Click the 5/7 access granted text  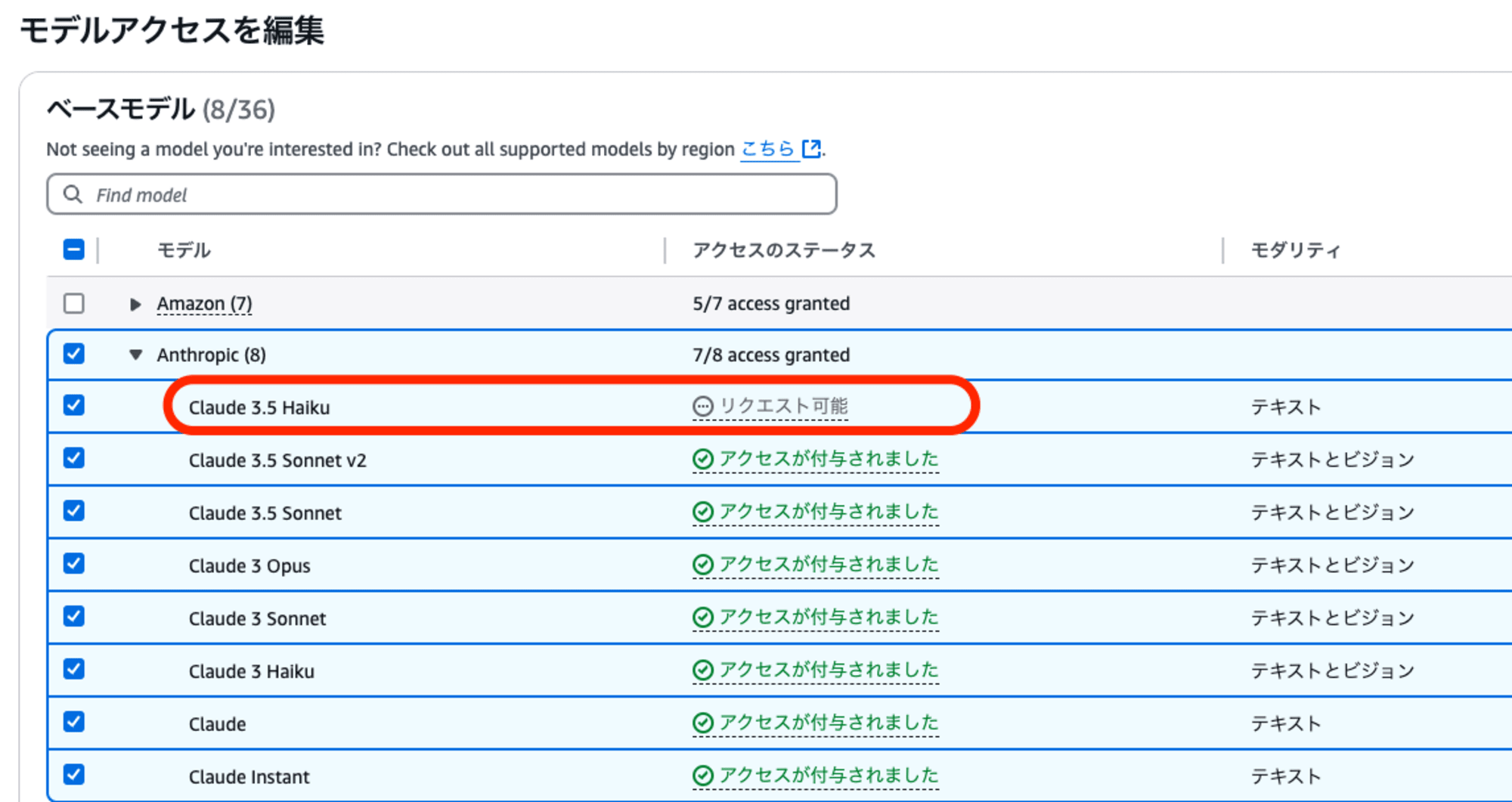(771, 304)
